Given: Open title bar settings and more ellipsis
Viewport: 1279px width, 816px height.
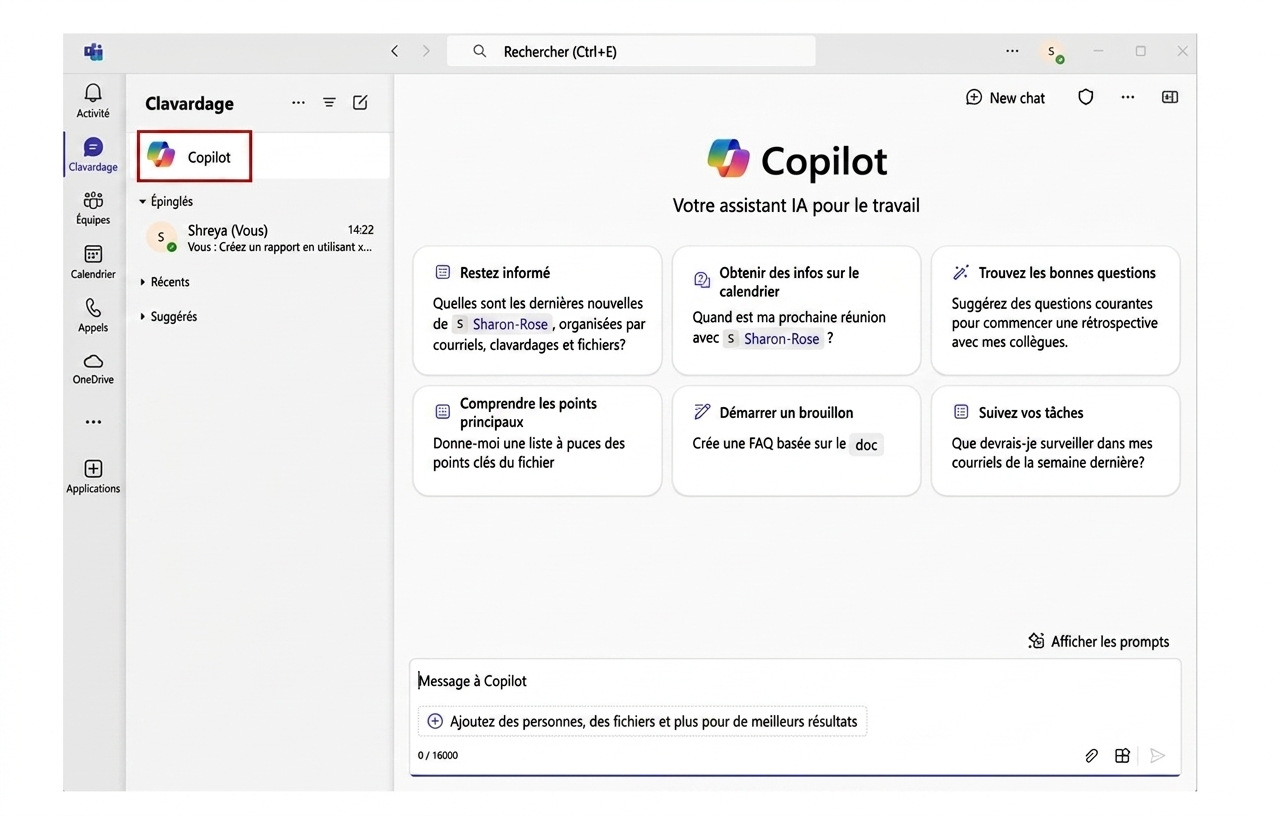Looking at the screenshot, I should [x=1012, y=51].
